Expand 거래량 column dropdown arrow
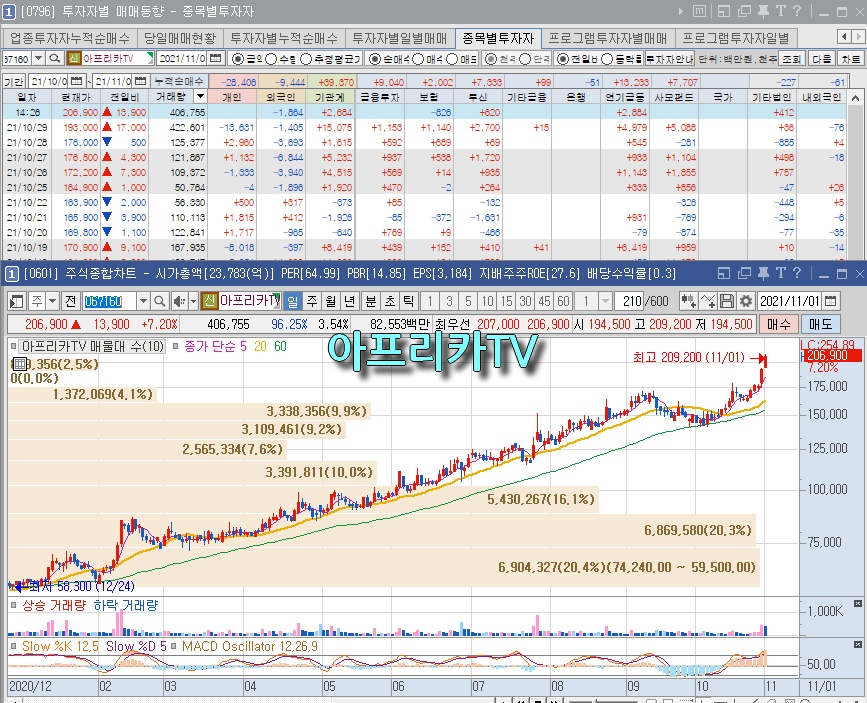This screenshot has height=703, width=867. coord(200,96)
